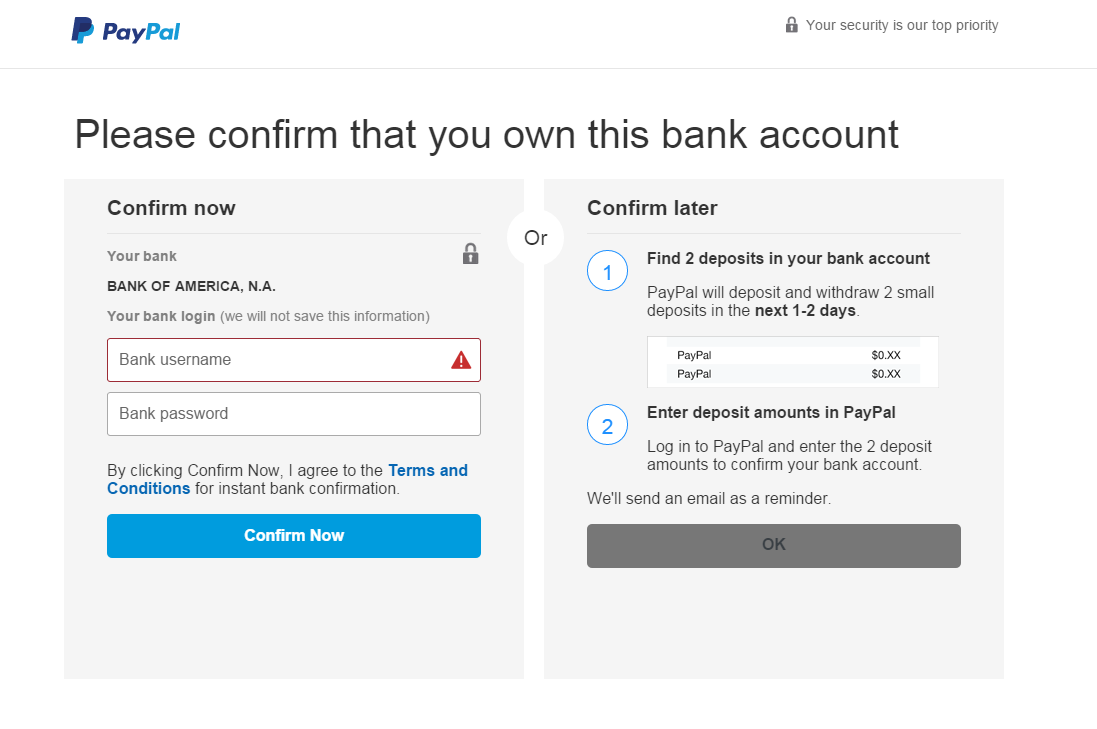Click the sample PayPal deposits table image

click(792, 362)
